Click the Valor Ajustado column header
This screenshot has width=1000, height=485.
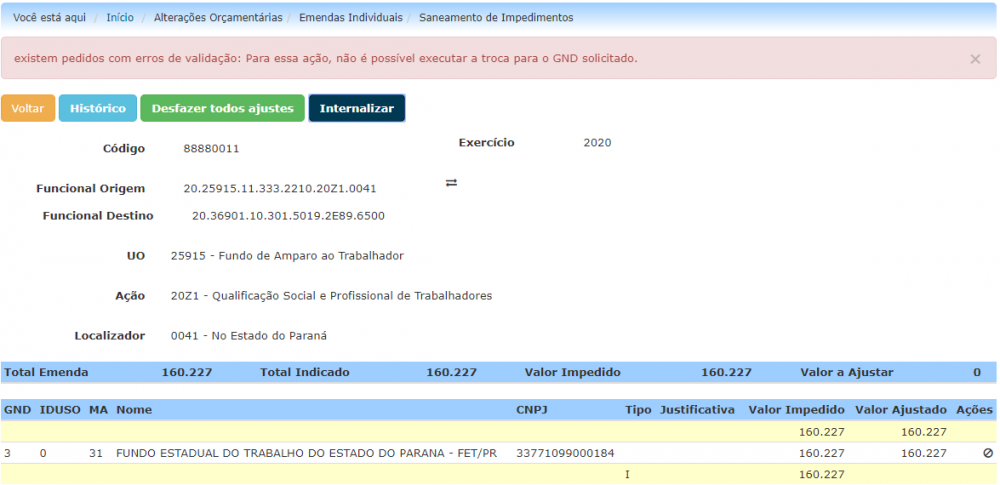point(900,410)
